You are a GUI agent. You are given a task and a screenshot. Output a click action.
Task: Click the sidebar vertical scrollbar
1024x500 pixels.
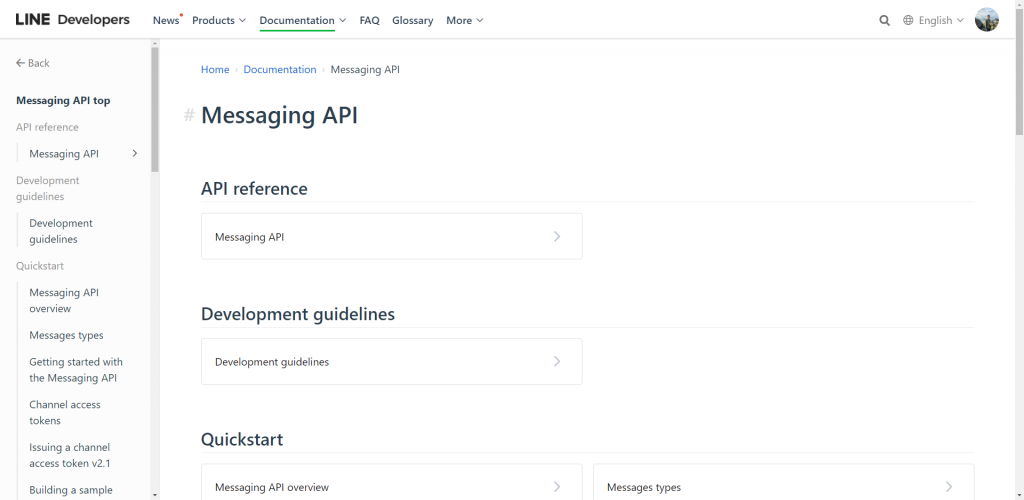[154, 110]
